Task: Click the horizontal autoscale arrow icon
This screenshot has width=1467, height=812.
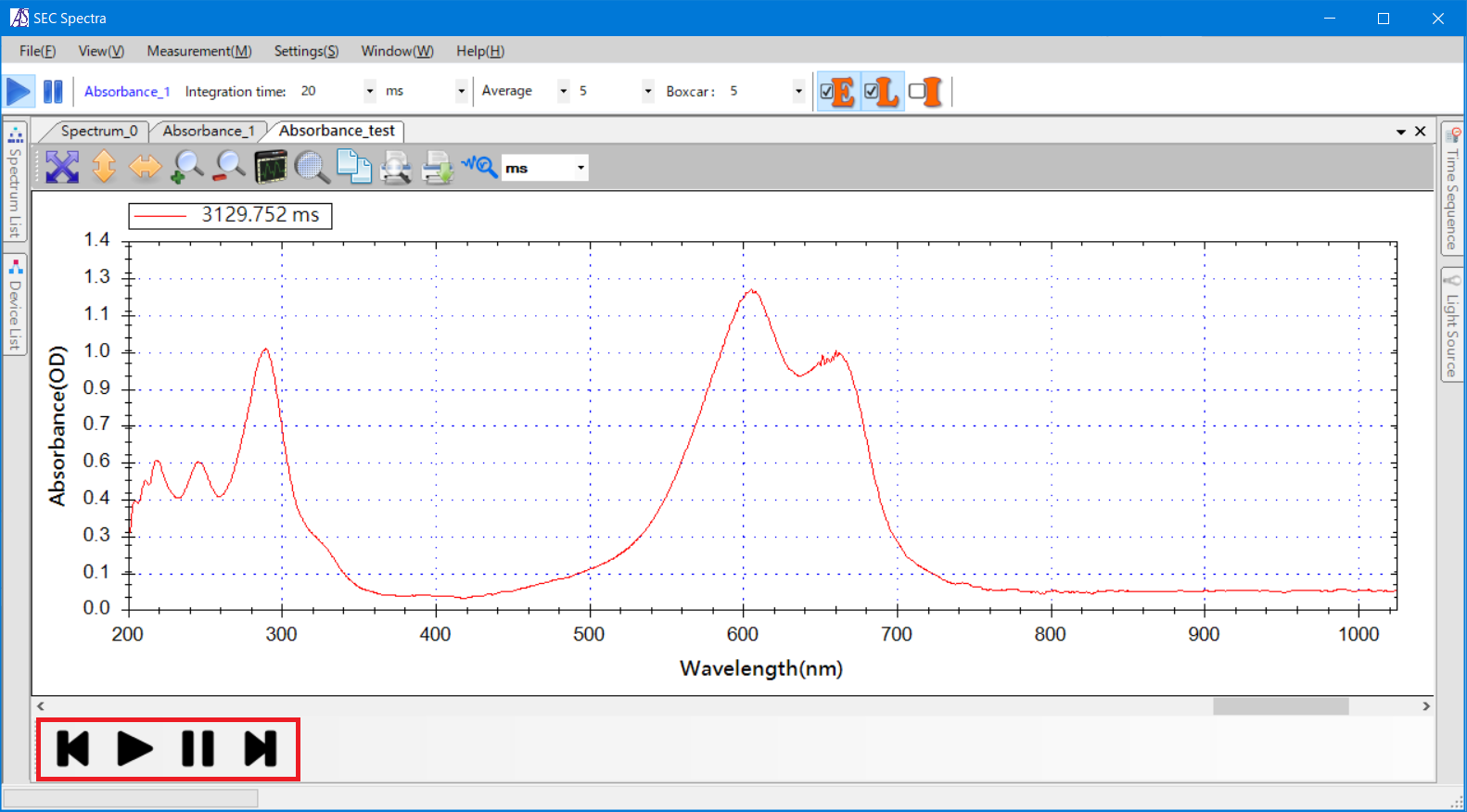Action: (145, 168)
